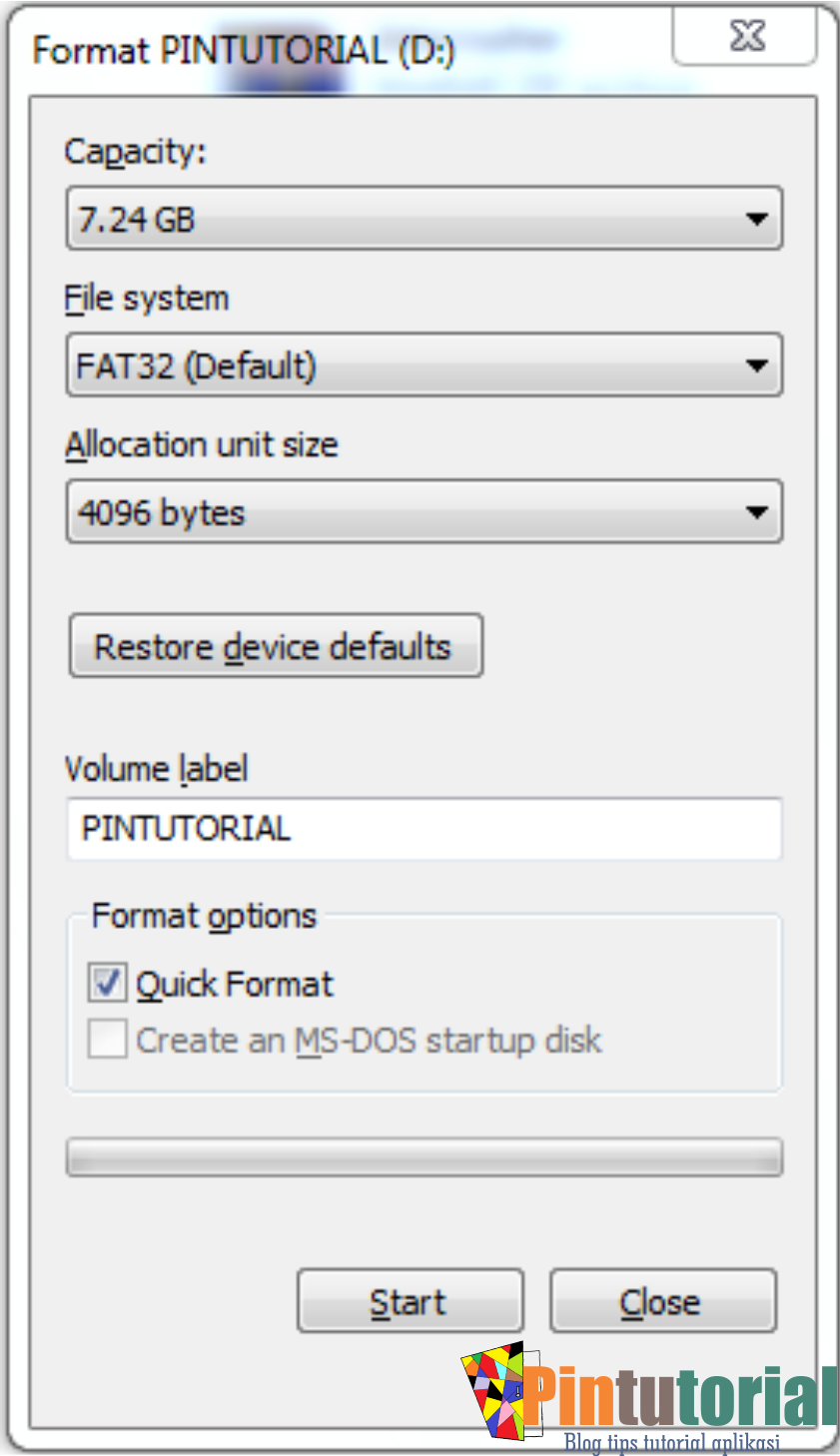The height and width of the screenshot is (1456, 840).
Task: Click the Capacity label
Action: pos(135,152)
